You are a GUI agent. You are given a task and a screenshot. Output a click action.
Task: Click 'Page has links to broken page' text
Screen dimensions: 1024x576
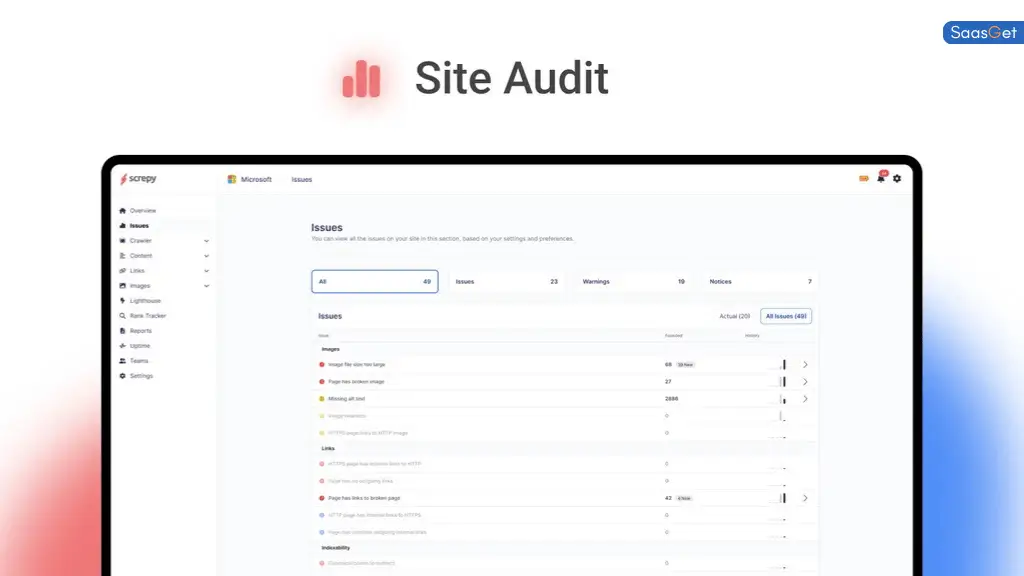(364, 498)
